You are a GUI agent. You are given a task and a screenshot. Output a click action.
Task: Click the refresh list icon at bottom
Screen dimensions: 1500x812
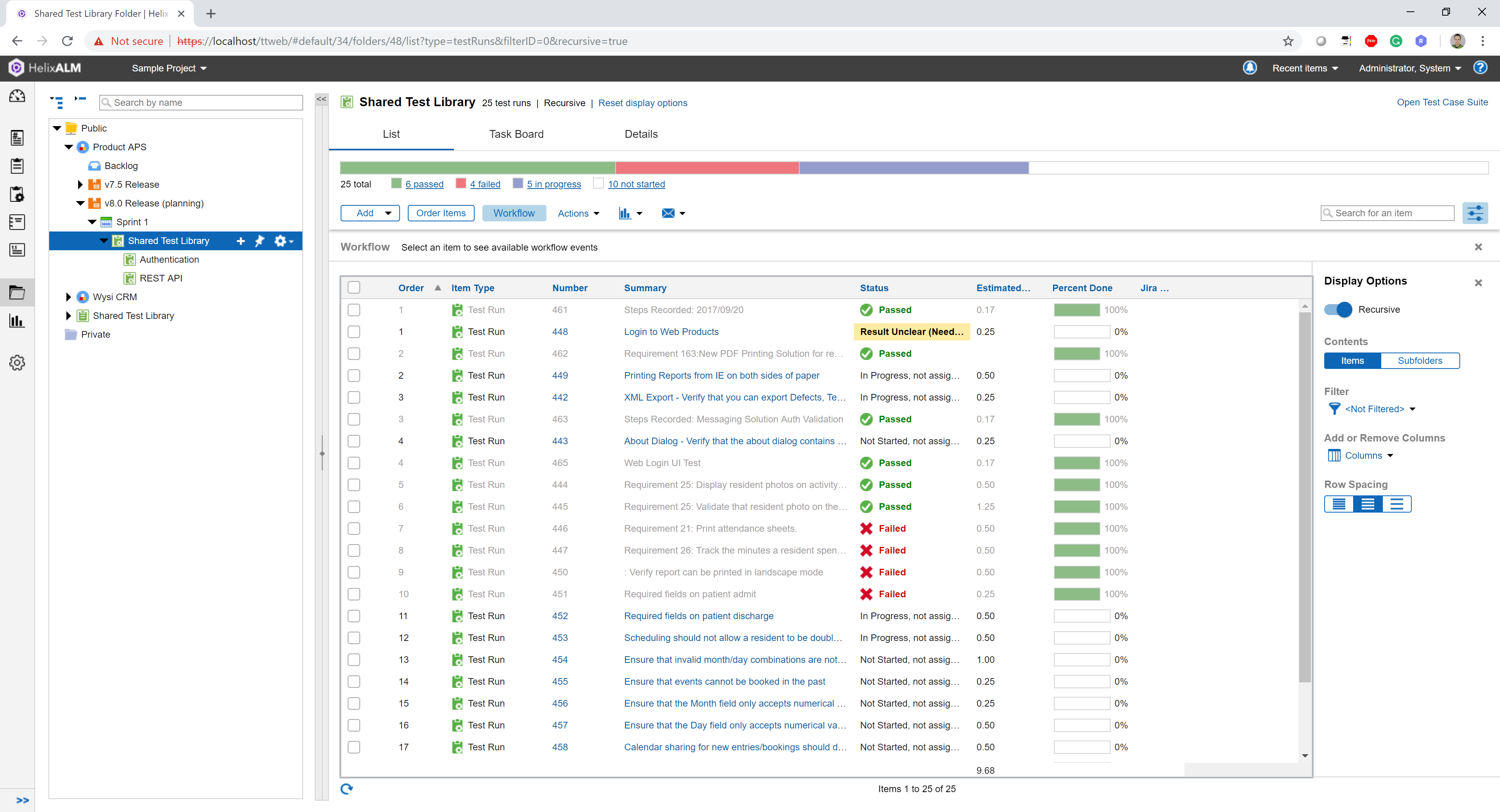346,789
